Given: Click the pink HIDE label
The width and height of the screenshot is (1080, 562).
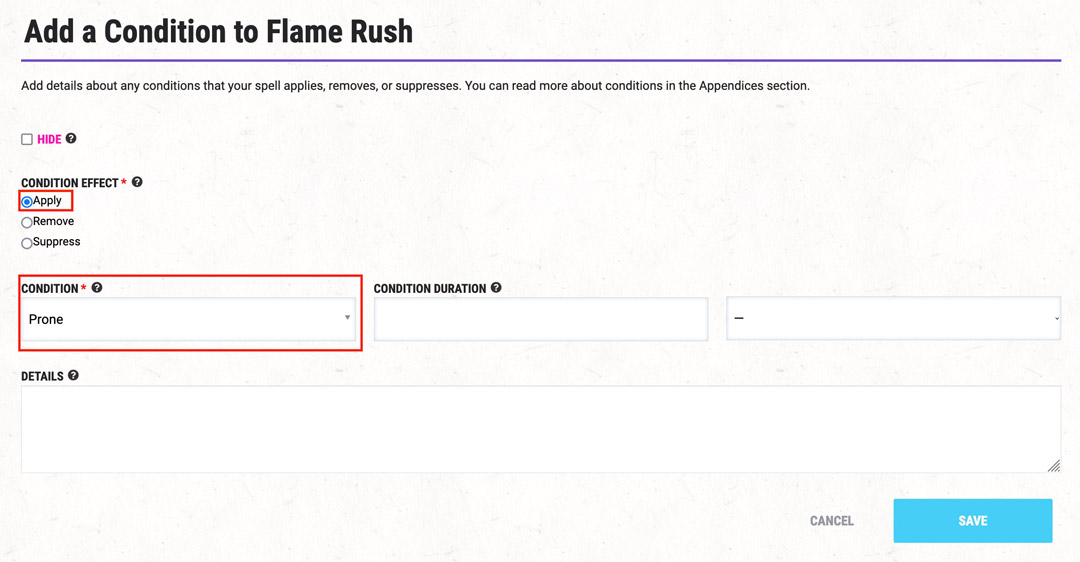Looking at the screenshot, I should click(x=49, y=139).
